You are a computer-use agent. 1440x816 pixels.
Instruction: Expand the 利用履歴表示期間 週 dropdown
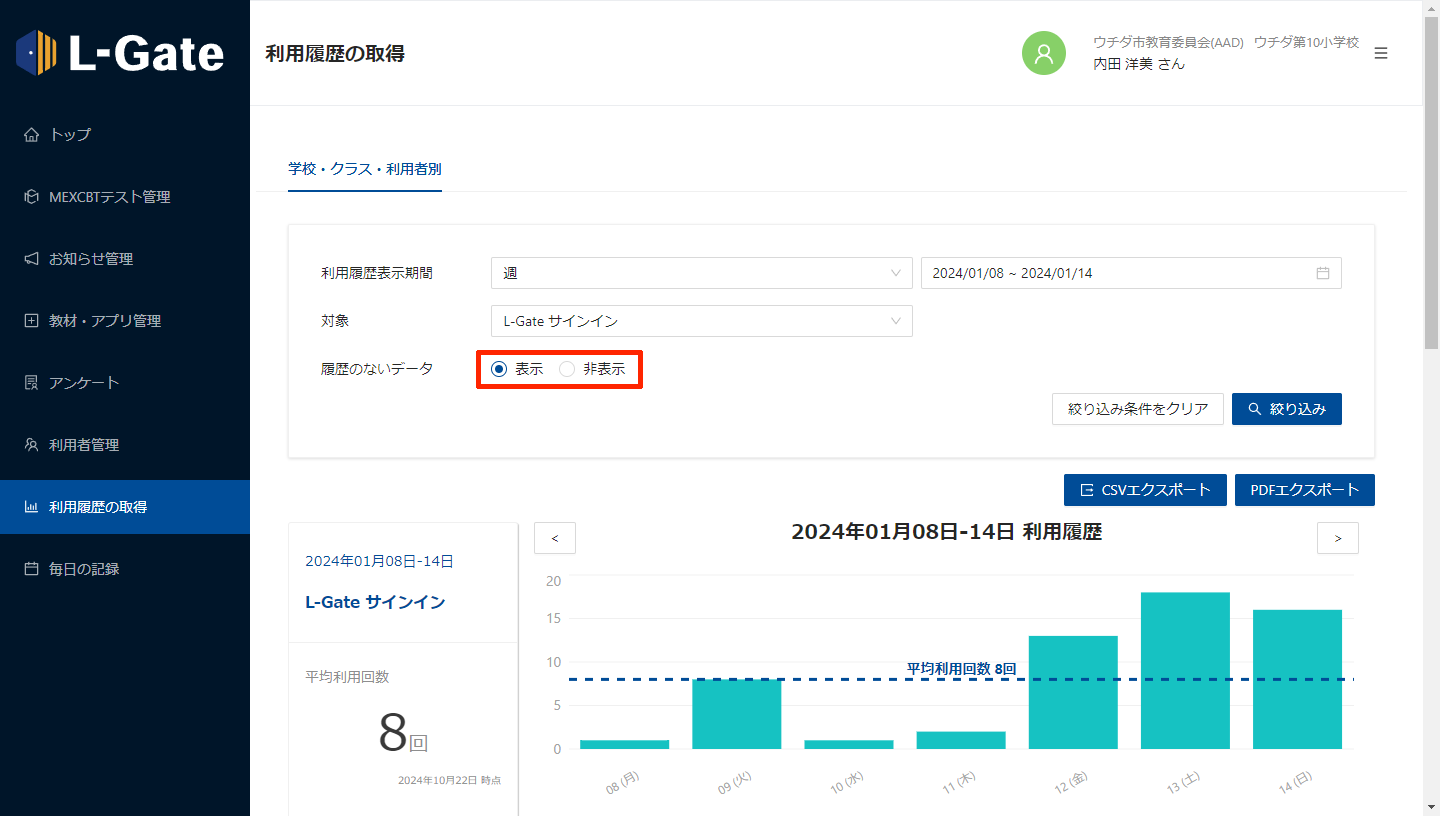pyautogui.click(x=701, y=273)
